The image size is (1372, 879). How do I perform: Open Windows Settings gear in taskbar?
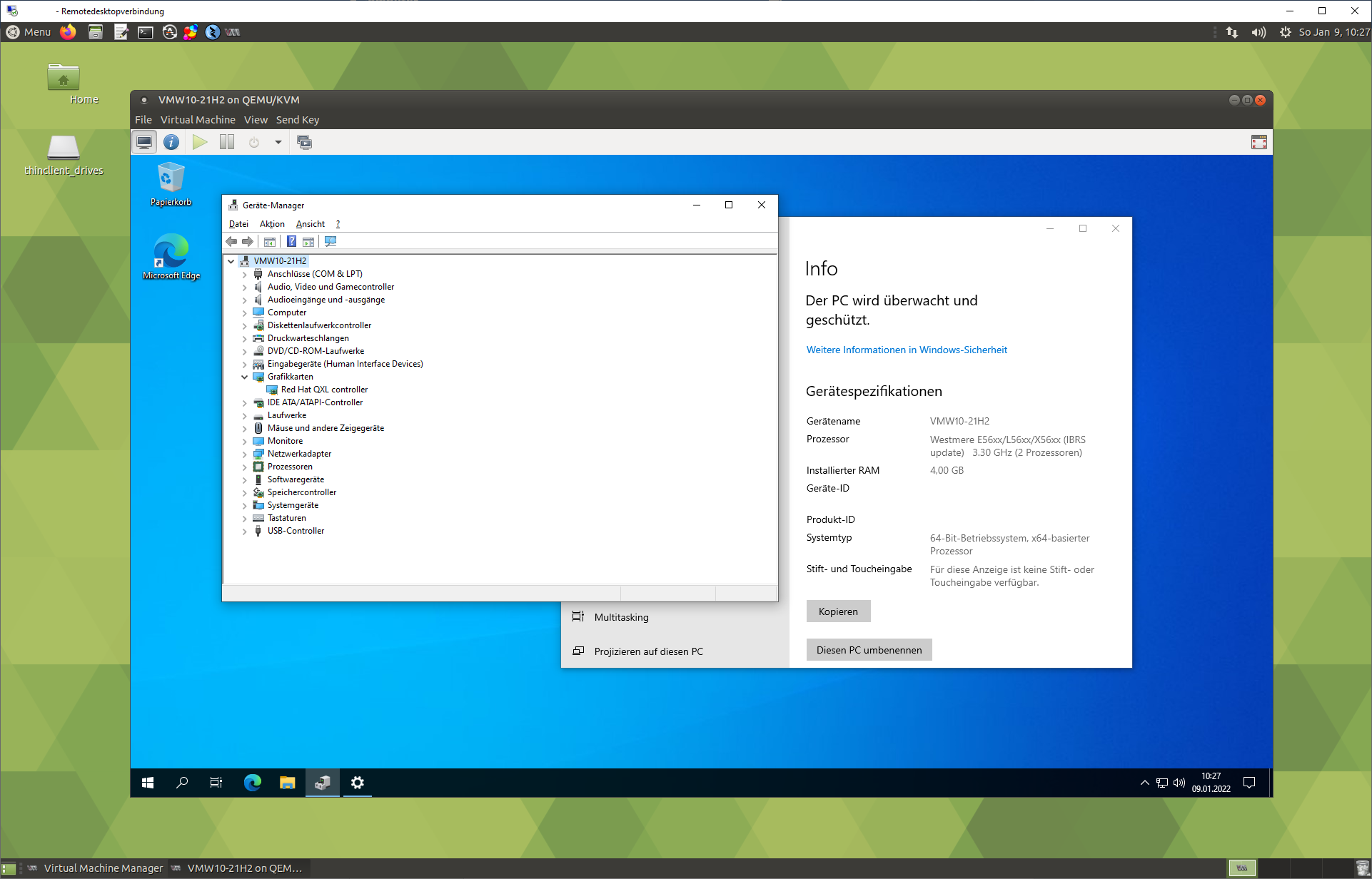[x=358, y=783]
